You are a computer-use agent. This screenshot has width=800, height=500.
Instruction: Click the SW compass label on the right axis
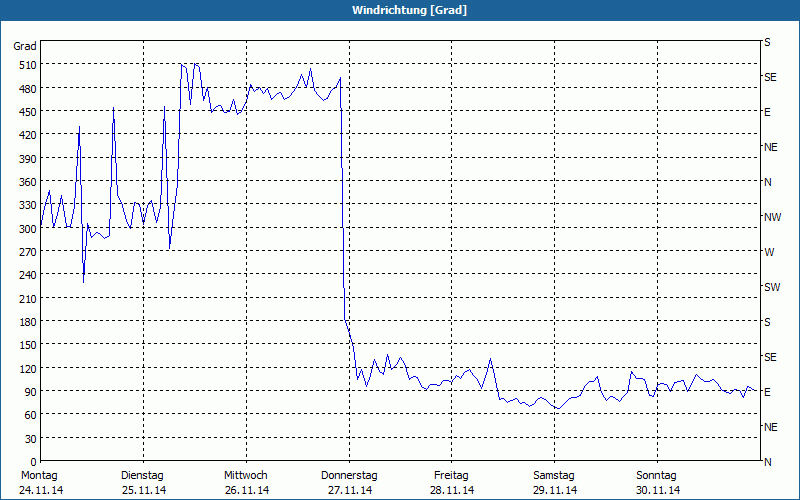(771, 287)
